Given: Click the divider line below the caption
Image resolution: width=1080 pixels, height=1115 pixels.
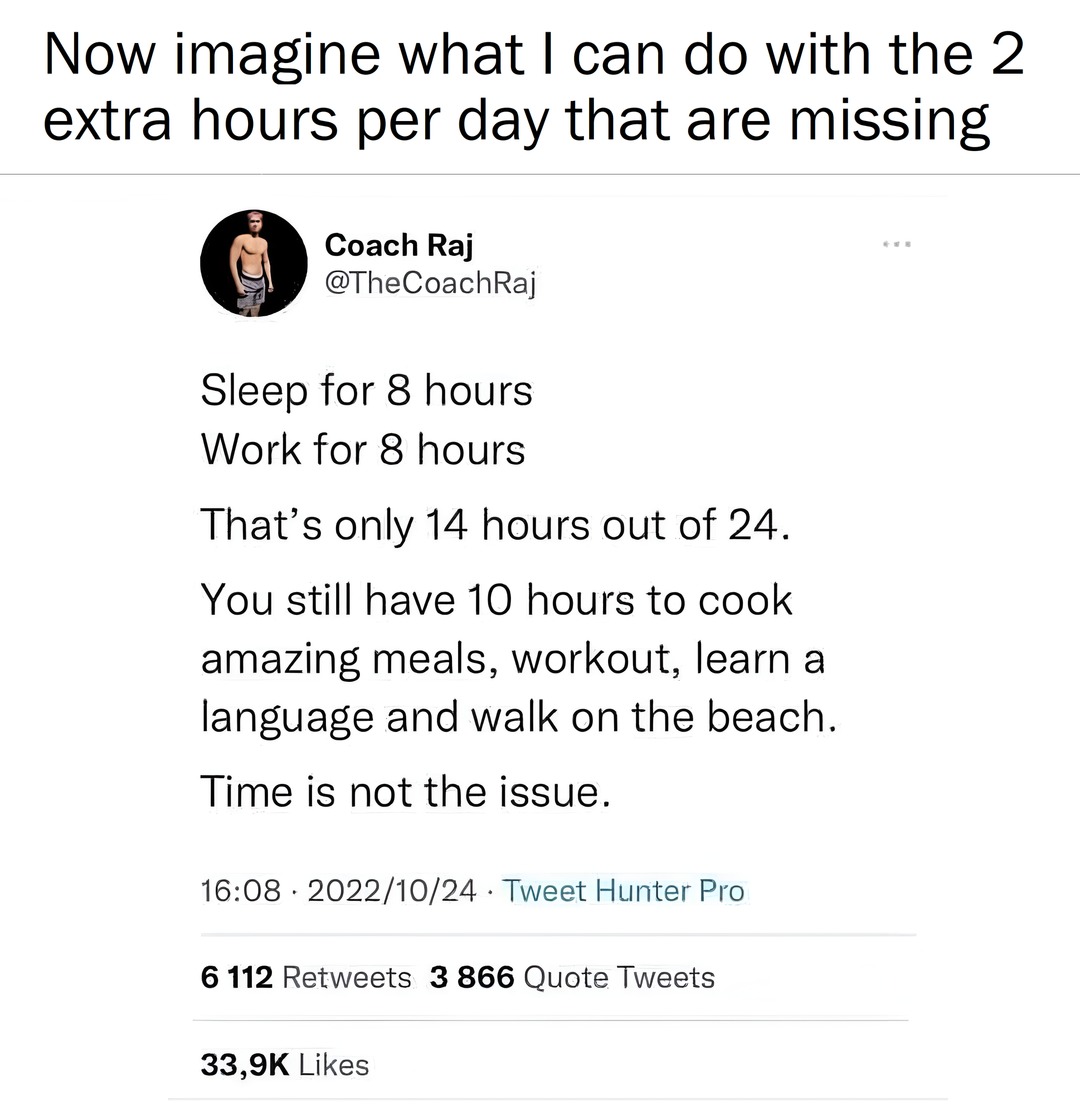Looking at the screenshot, I should click(x=540, y=174).
